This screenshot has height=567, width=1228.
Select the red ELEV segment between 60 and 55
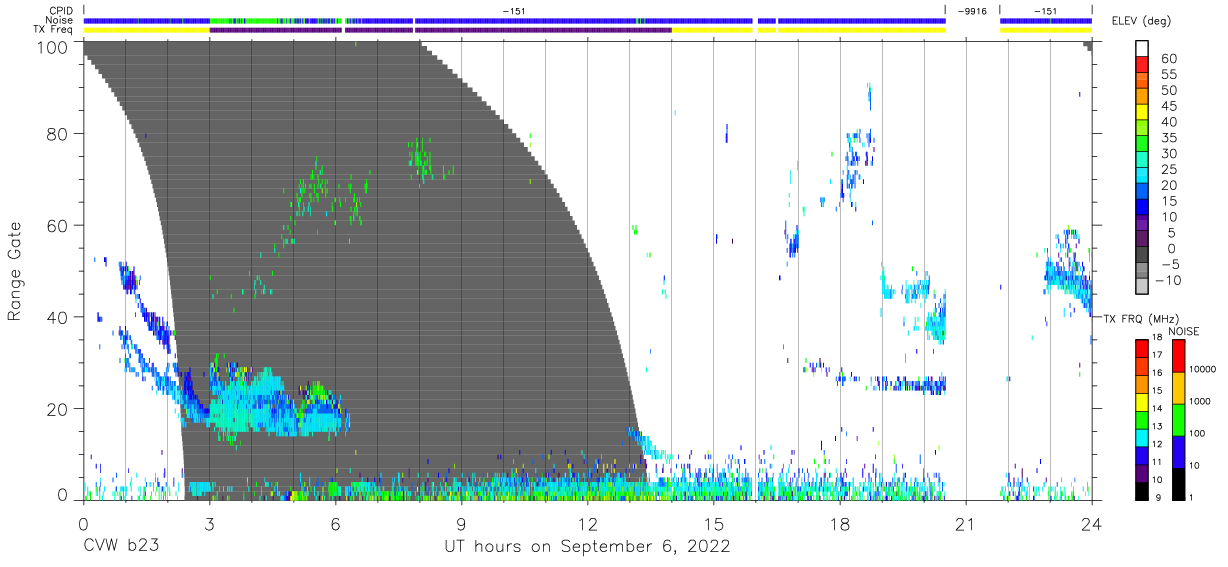[x=1142, y=65]
